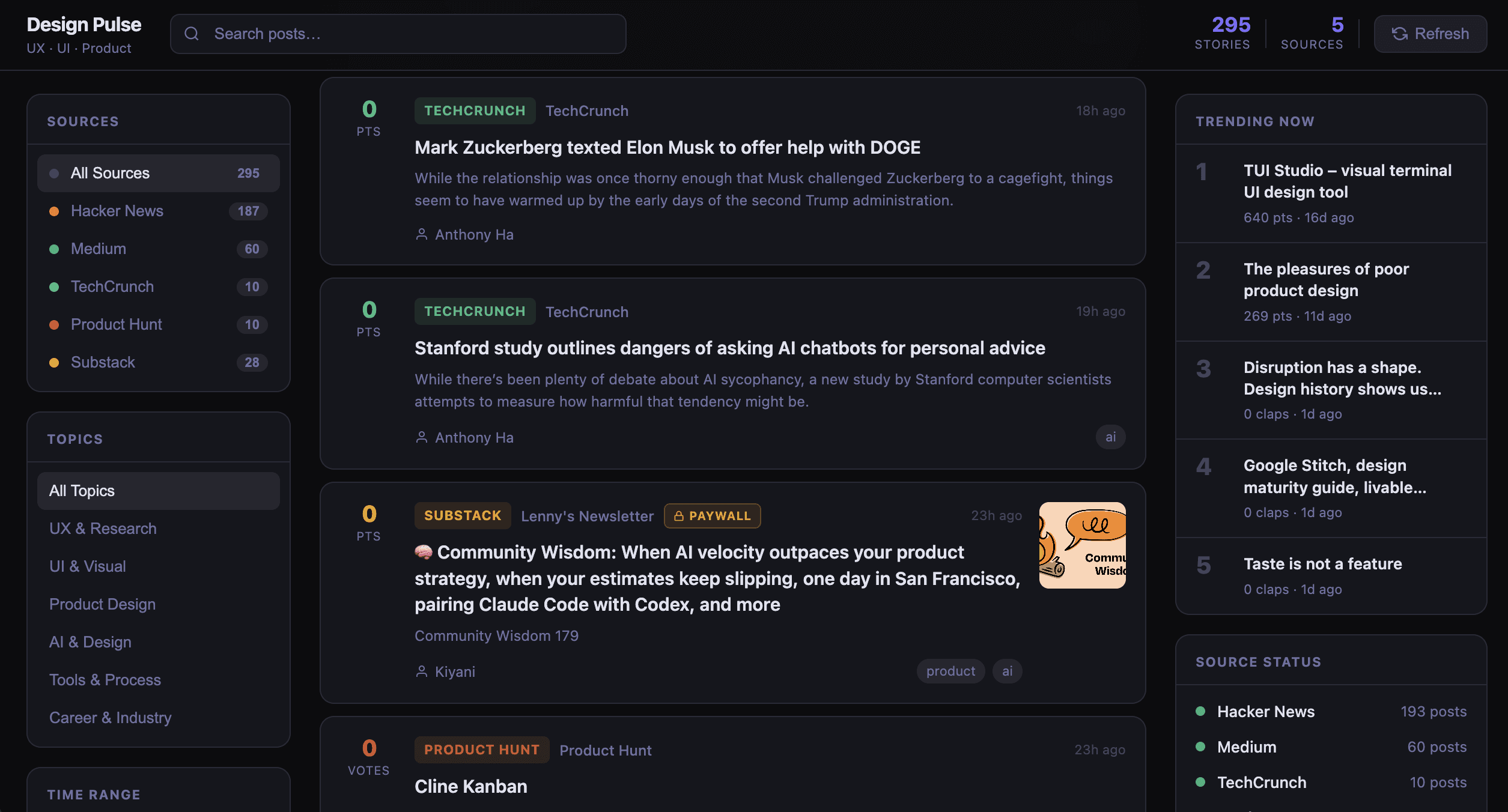Collapse the Topics panel

tap(75, 438)
